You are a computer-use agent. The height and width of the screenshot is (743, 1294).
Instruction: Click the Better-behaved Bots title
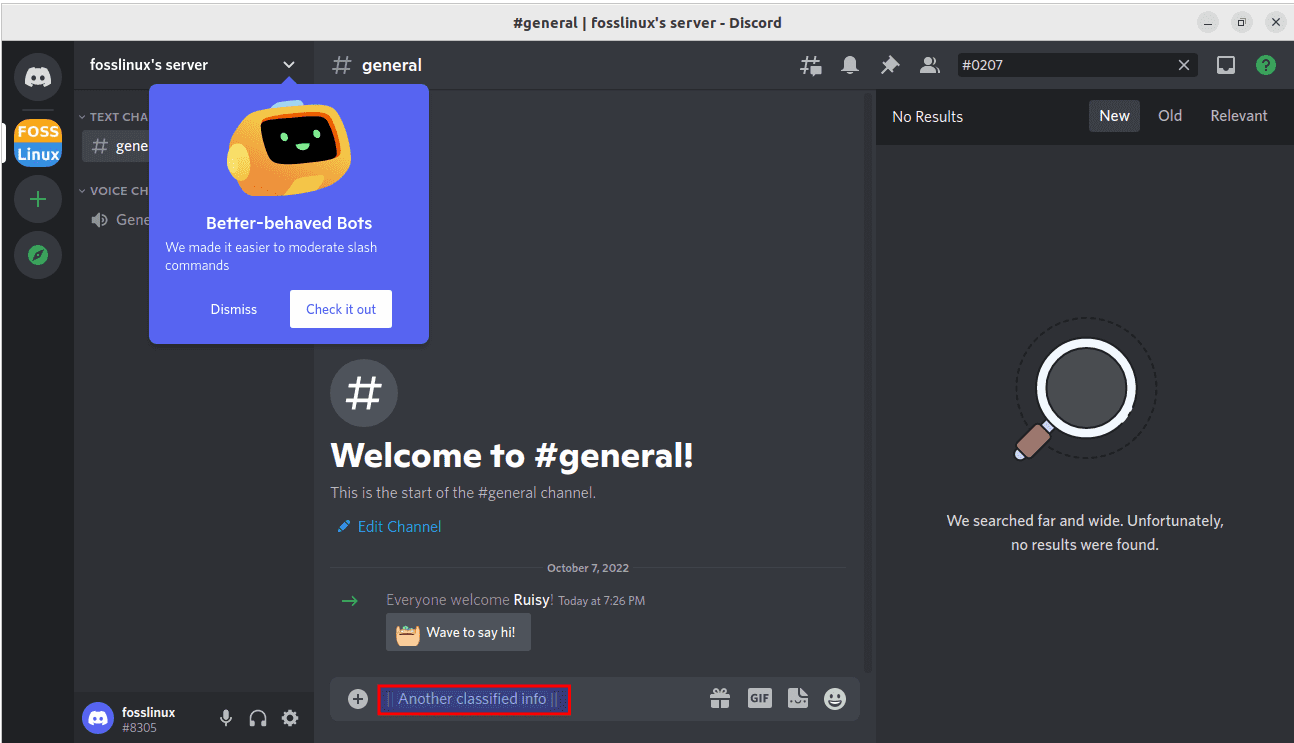click(289, 223)
